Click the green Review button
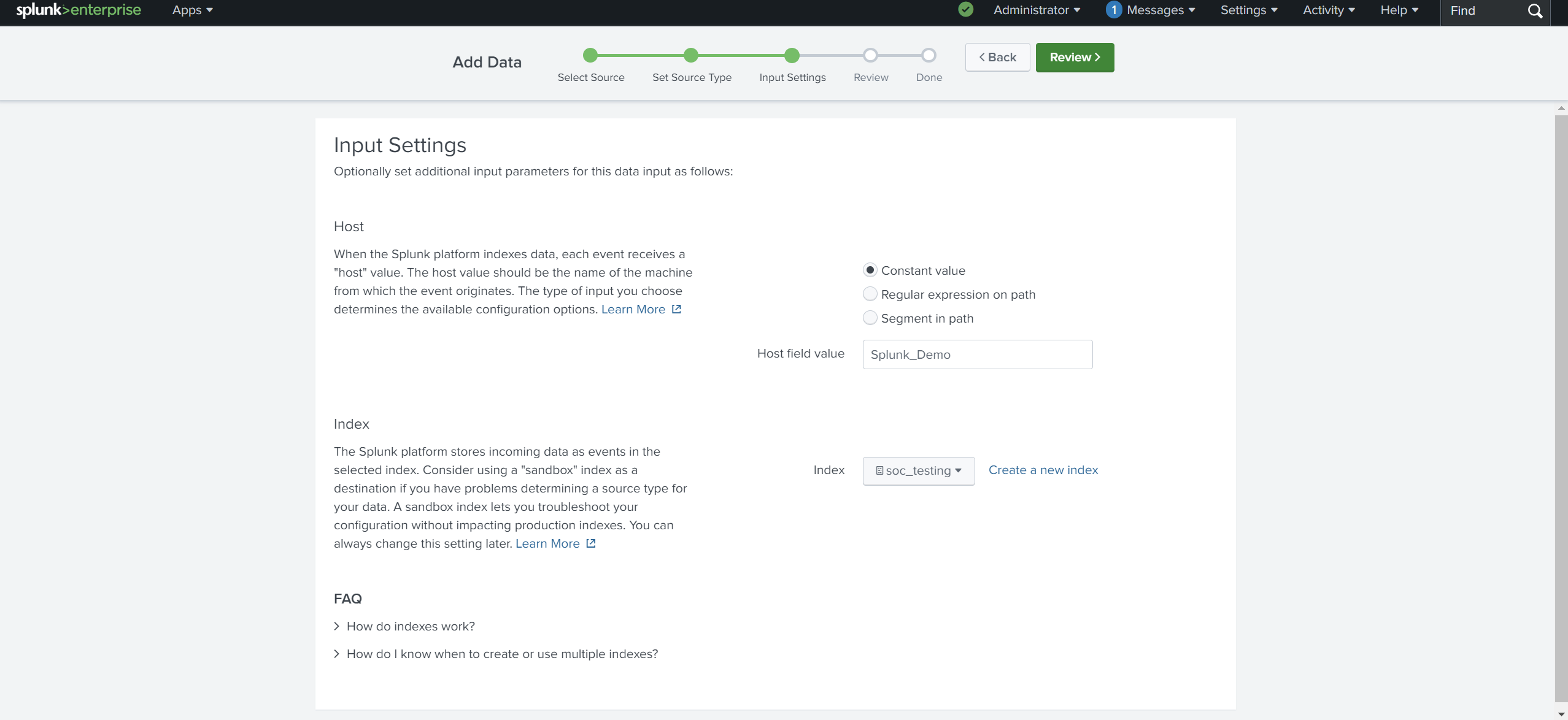 click(x=1075, y=57)
